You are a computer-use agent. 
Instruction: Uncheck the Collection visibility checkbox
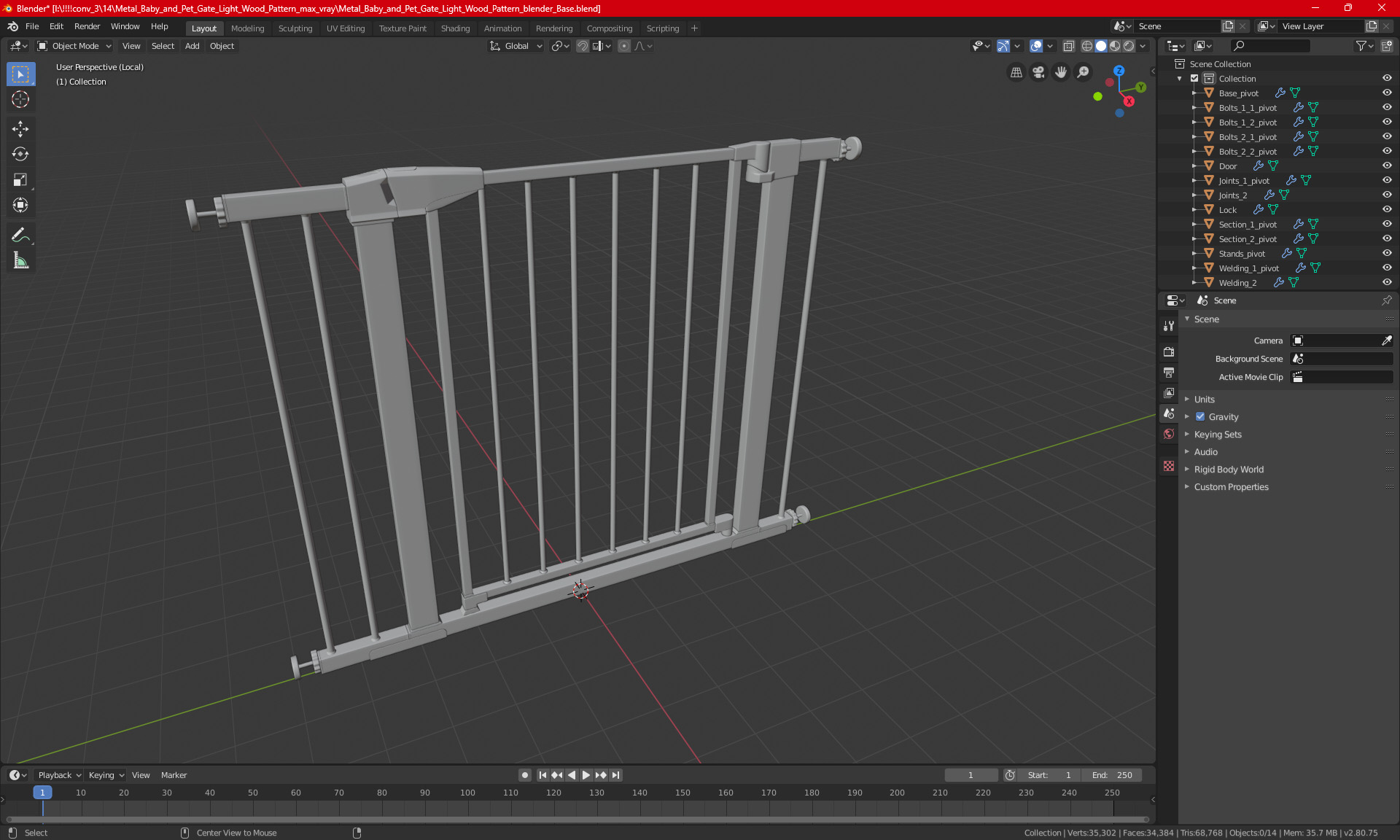coord(1194,79)
